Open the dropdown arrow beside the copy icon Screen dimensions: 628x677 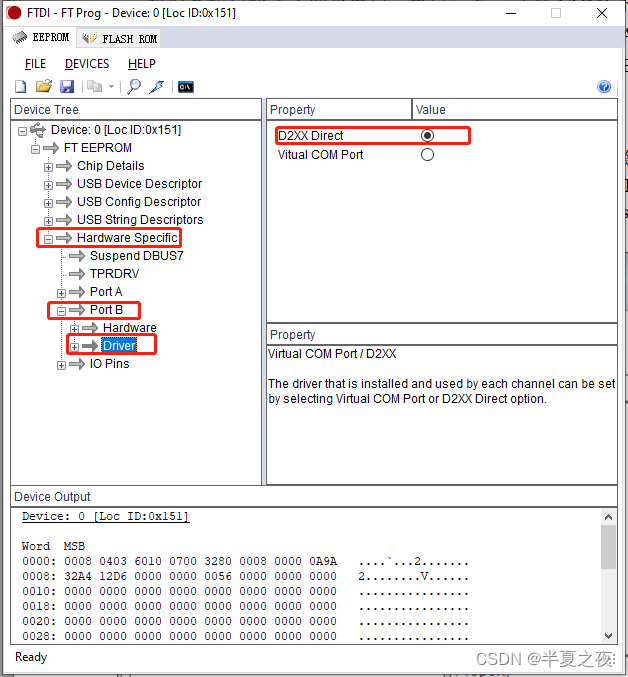[111, 87]
